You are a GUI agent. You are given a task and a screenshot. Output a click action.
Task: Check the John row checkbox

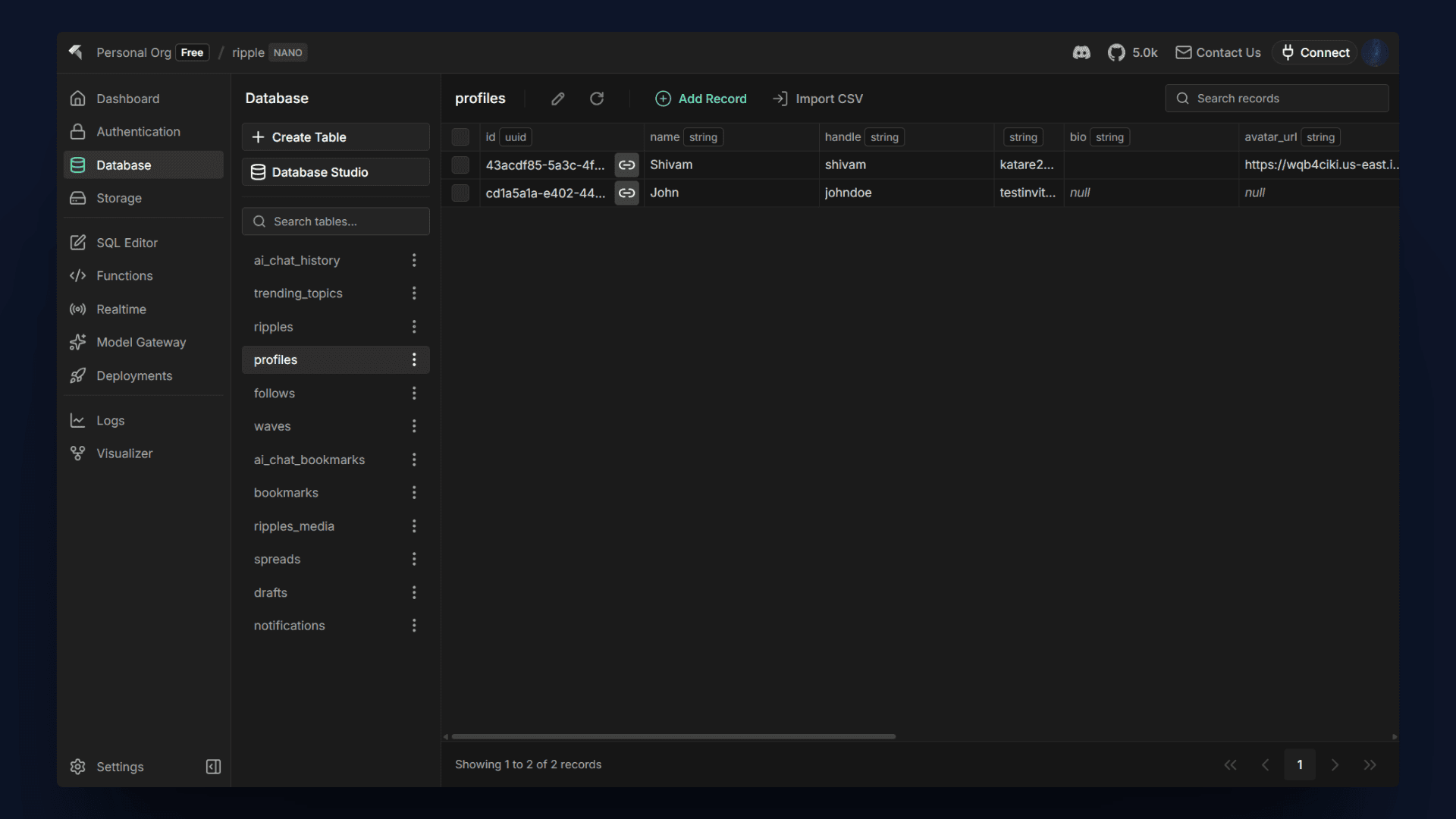(x=460, y=193)
